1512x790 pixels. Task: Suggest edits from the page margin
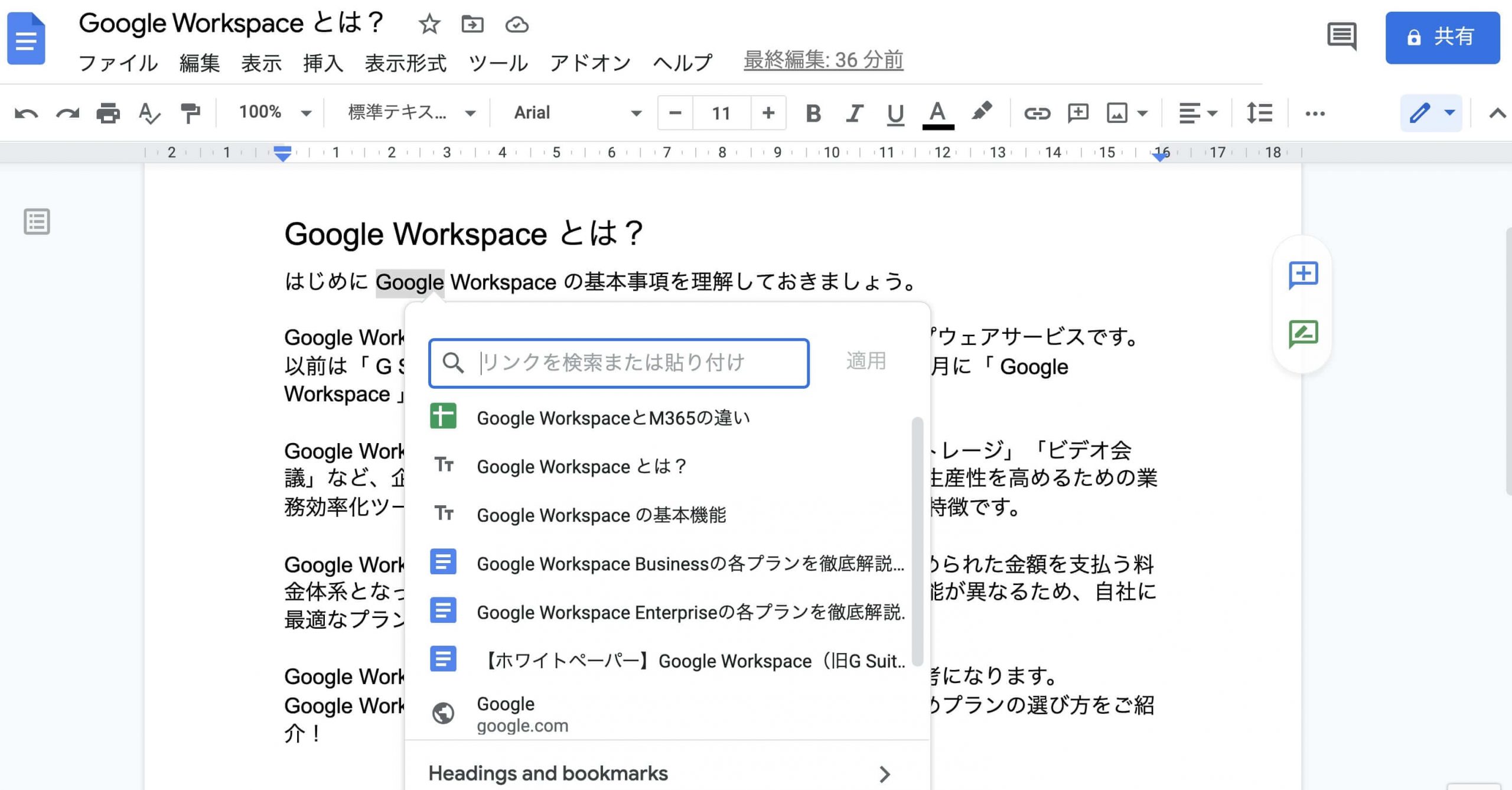point(1303,334)
